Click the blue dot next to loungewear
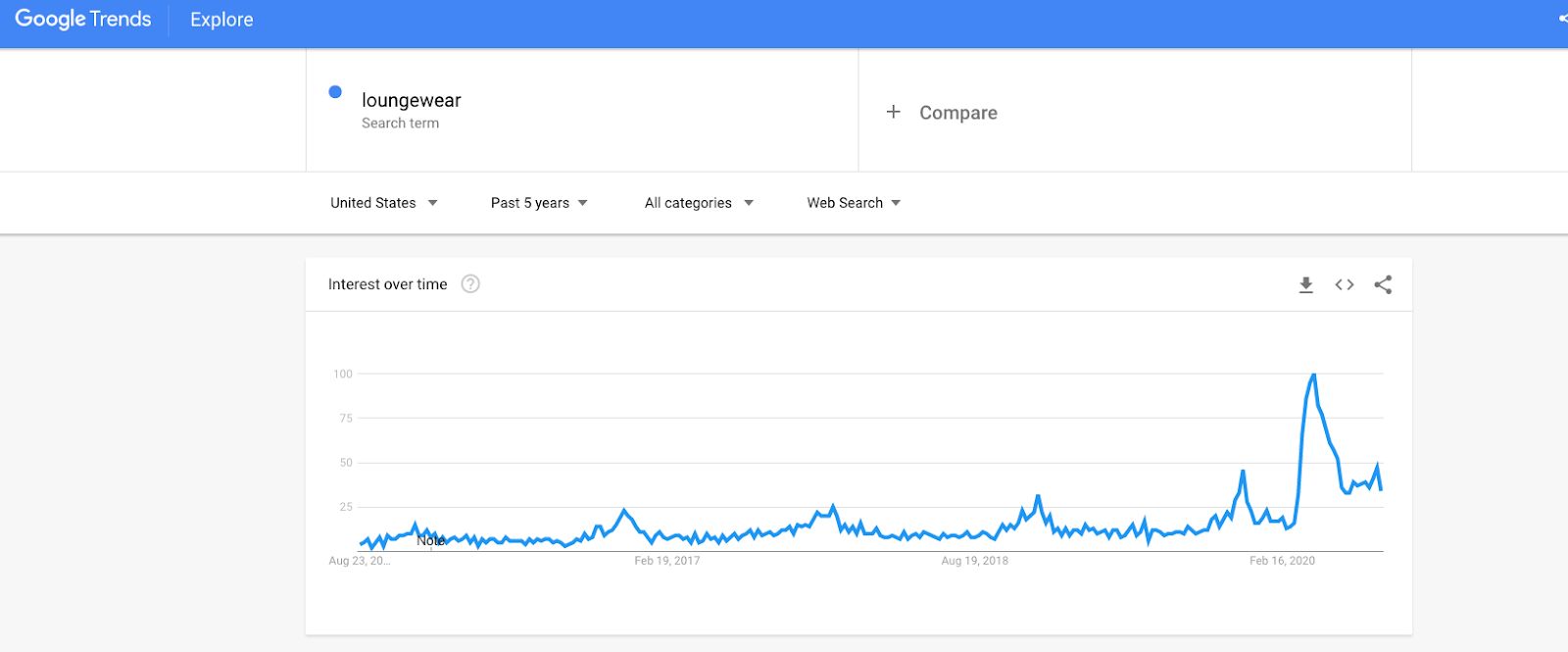The width and height of the screenshot is (1568, 652). coord(335,92)
